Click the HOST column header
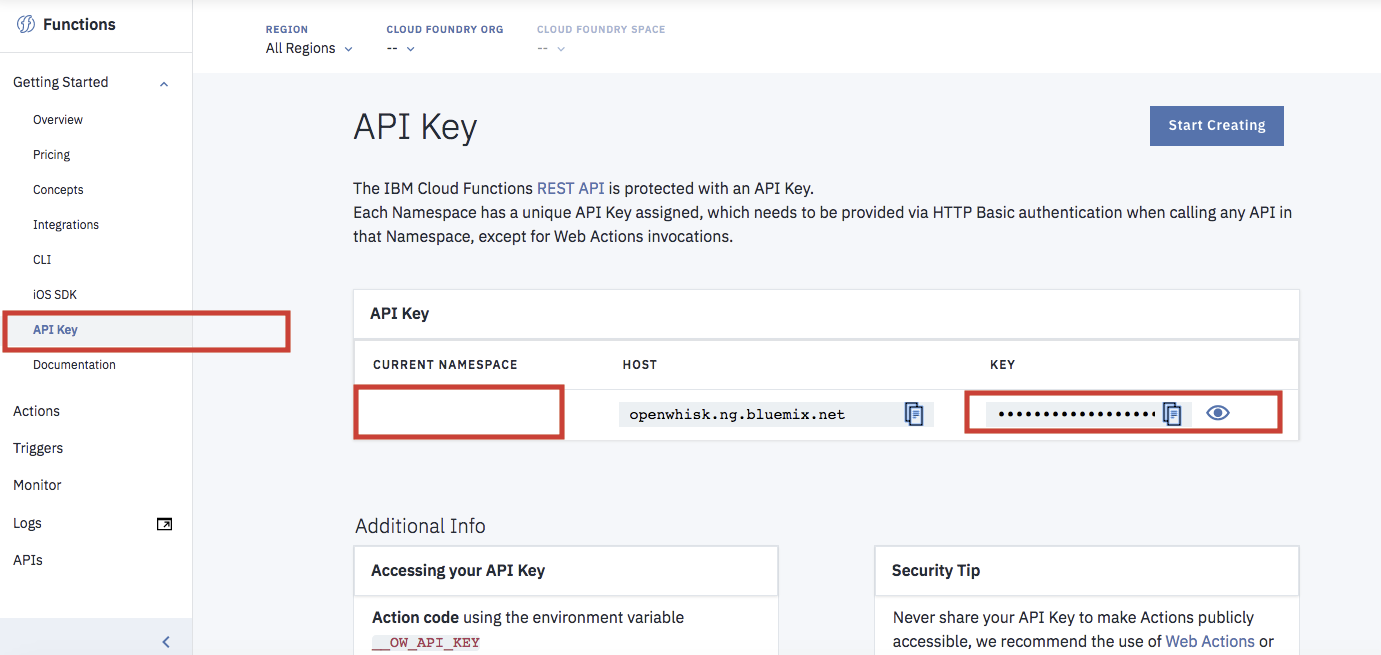The height and width of the screenshot is (655, 1381). (640, 365)
